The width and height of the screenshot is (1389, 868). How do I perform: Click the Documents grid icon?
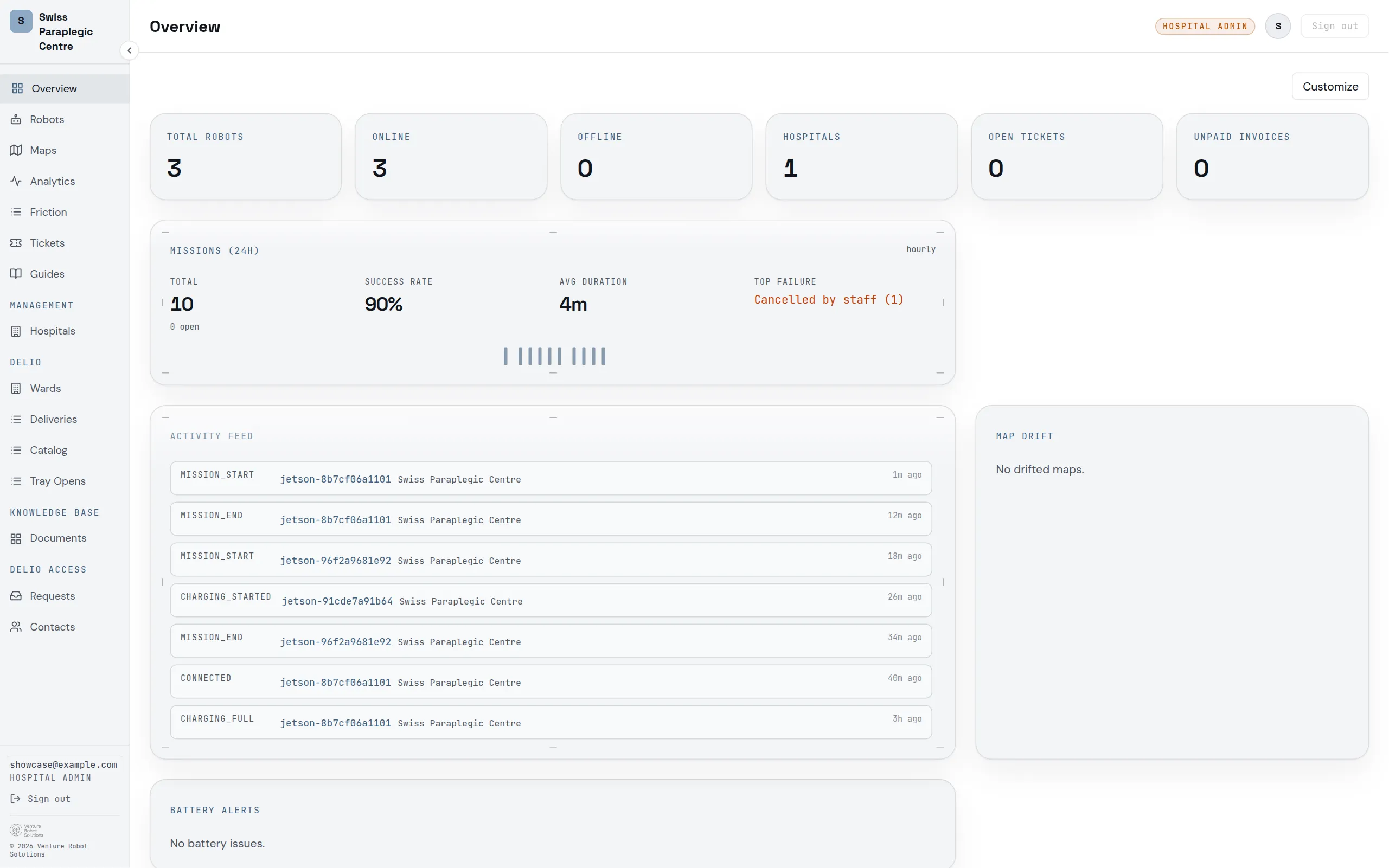16,538
